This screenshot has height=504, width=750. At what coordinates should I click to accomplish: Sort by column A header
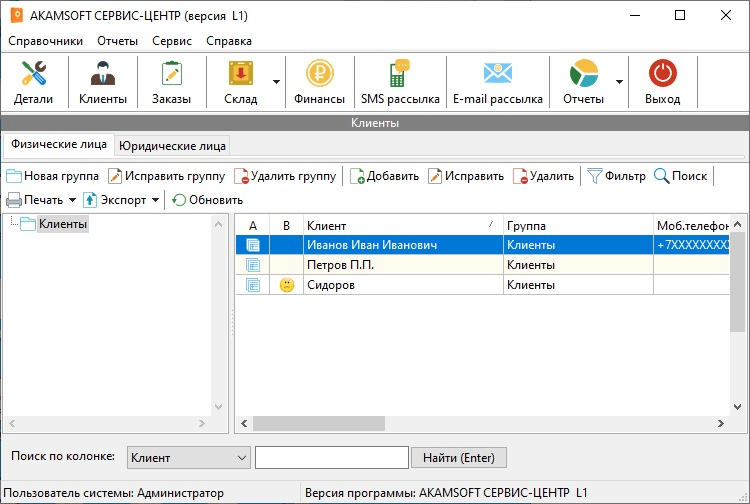253,226
